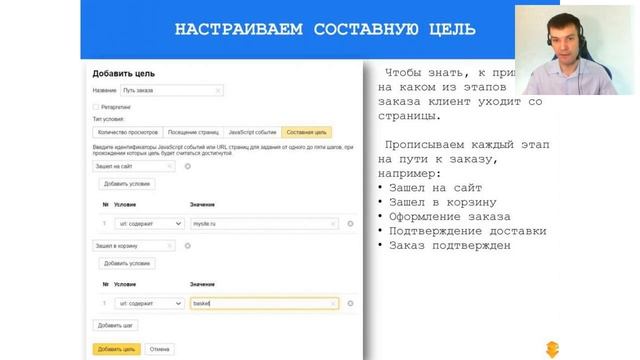Click the 'Добавить цель' form heading

click(124, 74)
